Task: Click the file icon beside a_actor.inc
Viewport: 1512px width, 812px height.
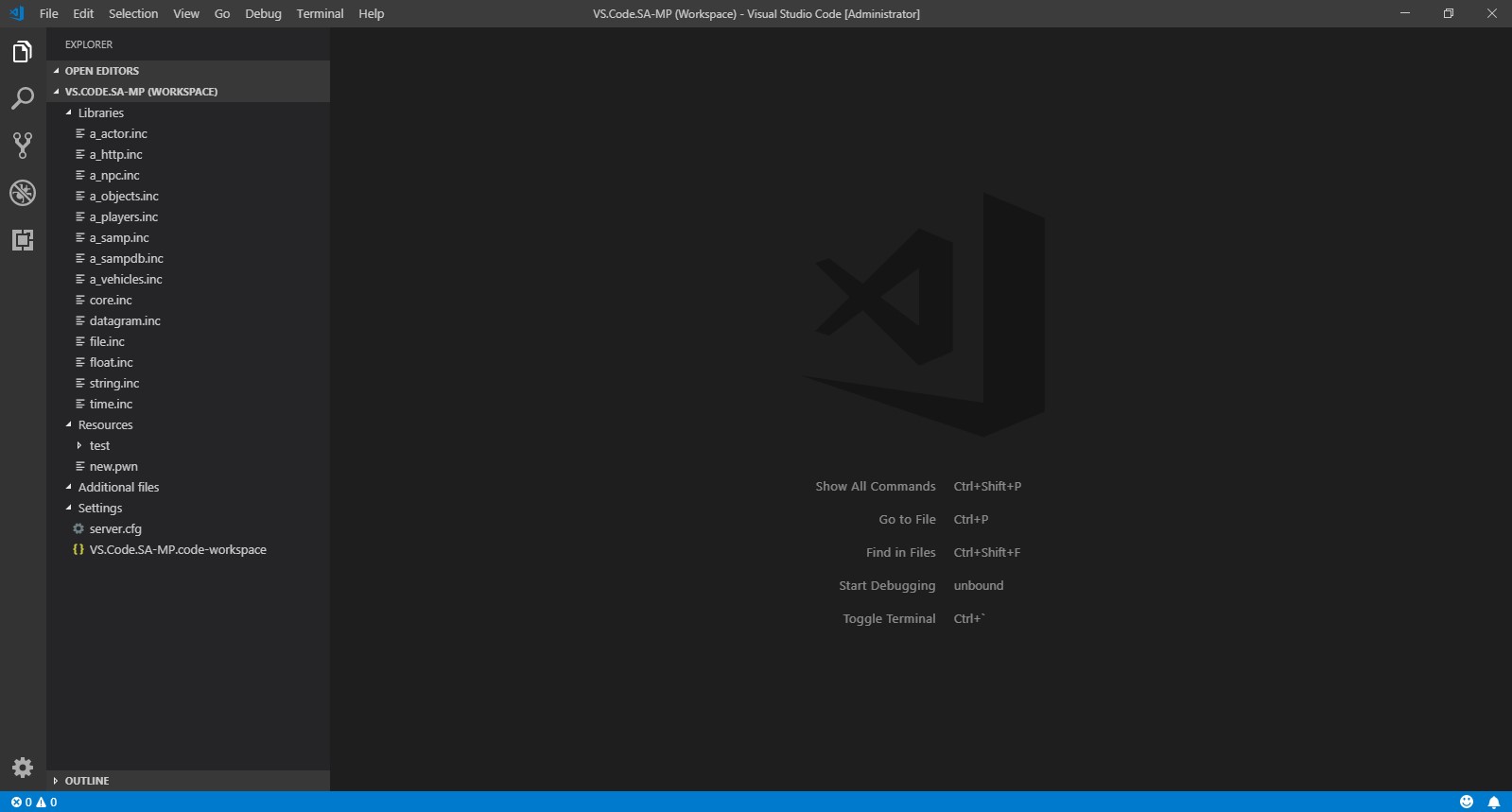Action: point(80,133)
